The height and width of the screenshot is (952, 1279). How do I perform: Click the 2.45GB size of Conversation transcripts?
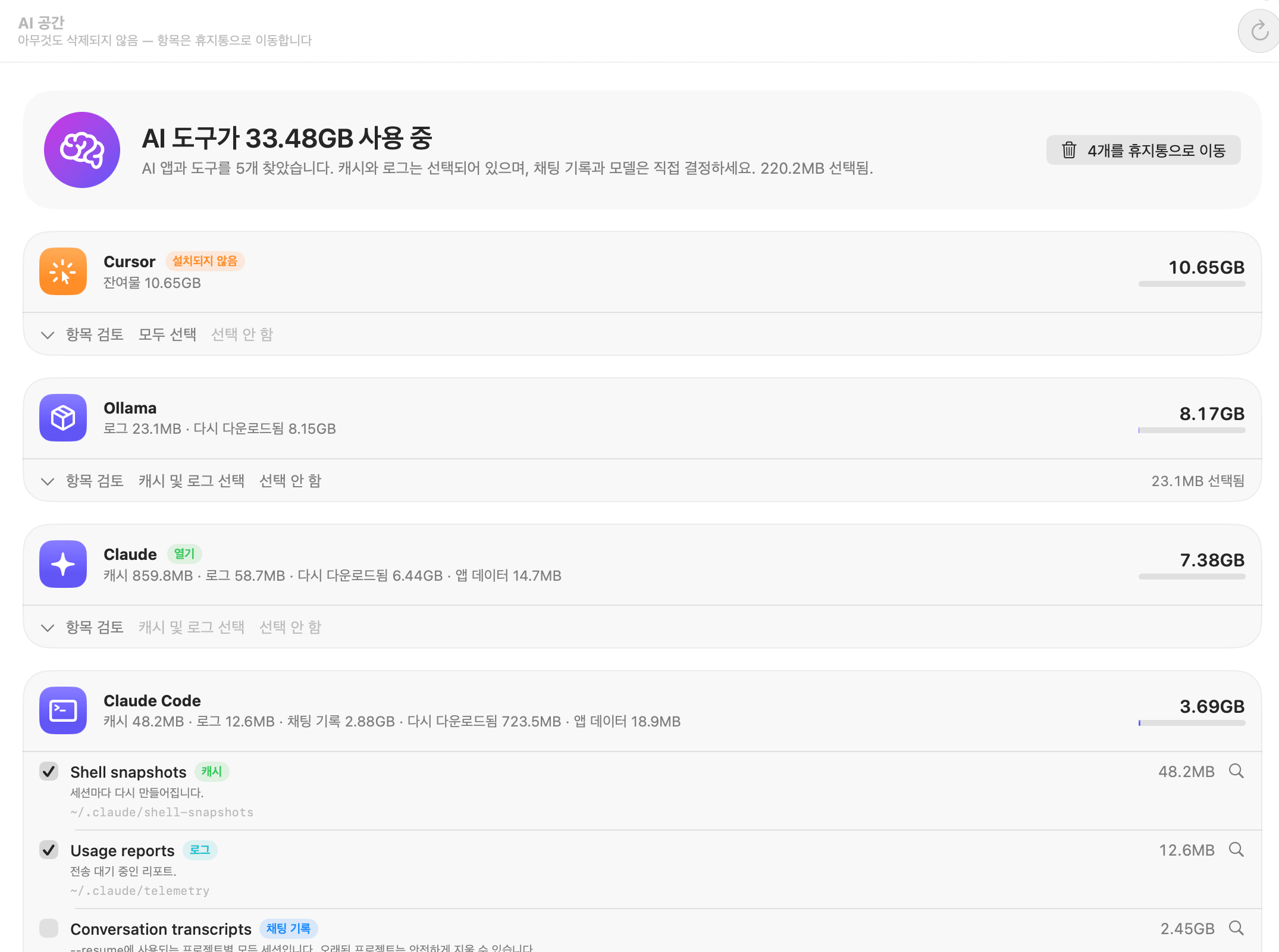pos(1187,929)
